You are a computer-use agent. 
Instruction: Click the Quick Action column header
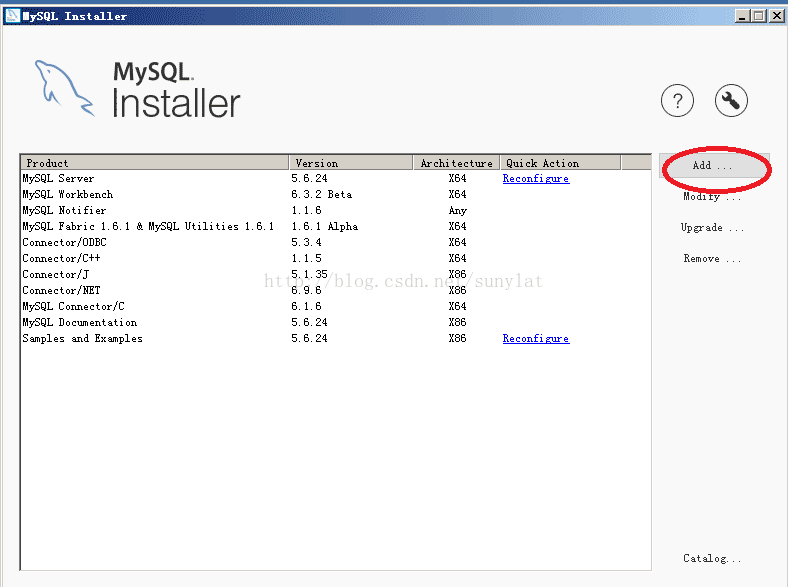tap(560, 163)
